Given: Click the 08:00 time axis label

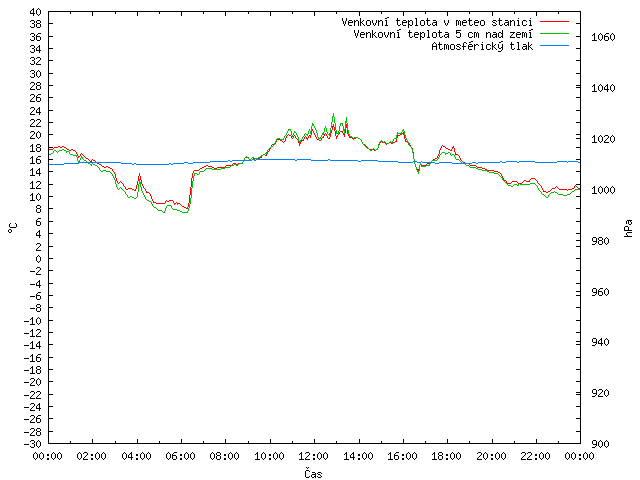Looking at the screenshot, I should (225, 456).
